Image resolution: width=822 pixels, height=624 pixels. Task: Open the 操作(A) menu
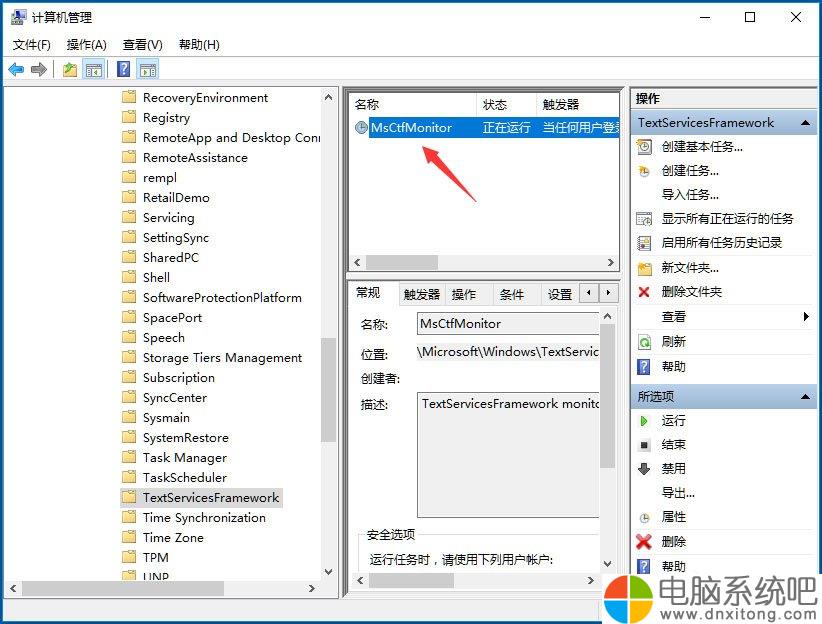(86, 45)
